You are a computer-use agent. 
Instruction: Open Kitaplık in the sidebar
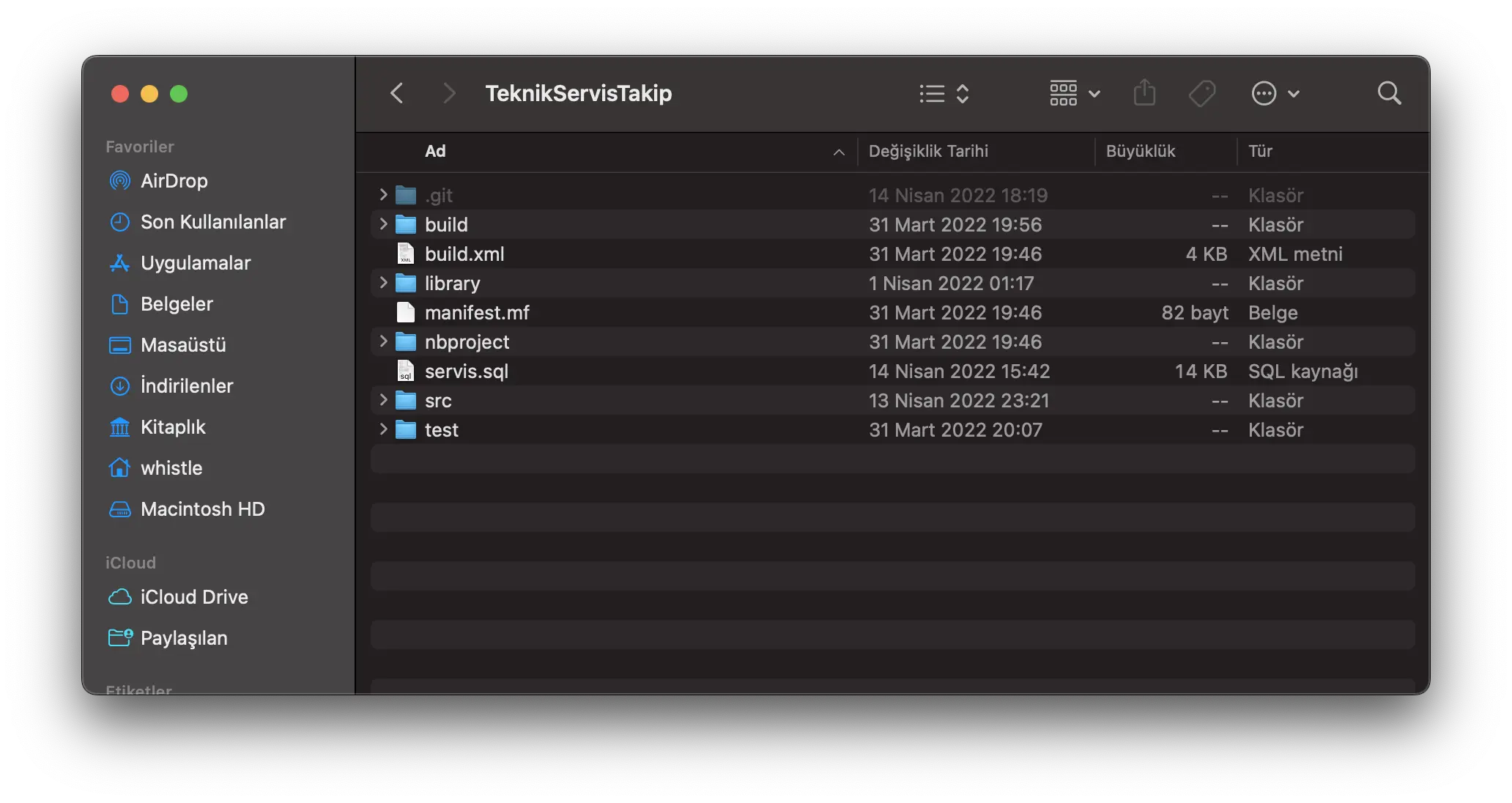[157, 427]
